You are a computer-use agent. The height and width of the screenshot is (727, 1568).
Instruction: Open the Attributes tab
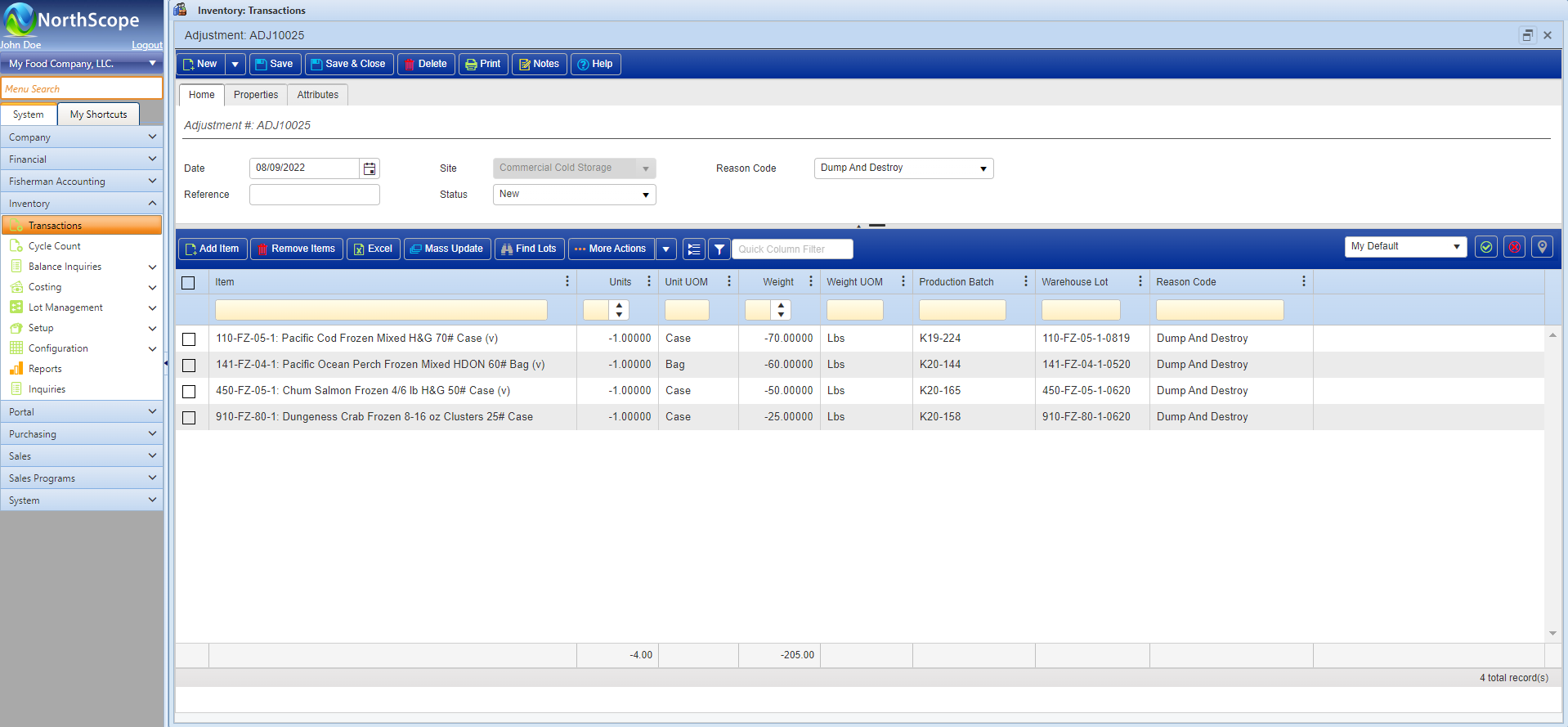(x=318, y=95)
